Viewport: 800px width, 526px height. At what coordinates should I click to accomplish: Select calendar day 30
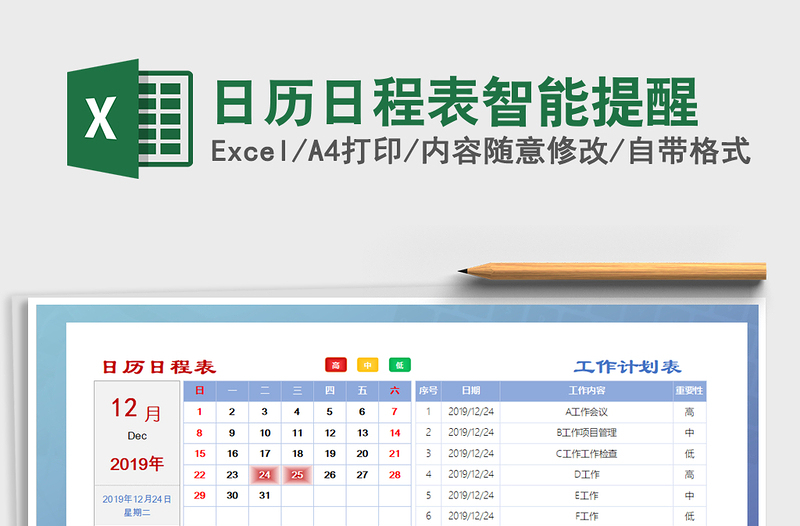232,495
